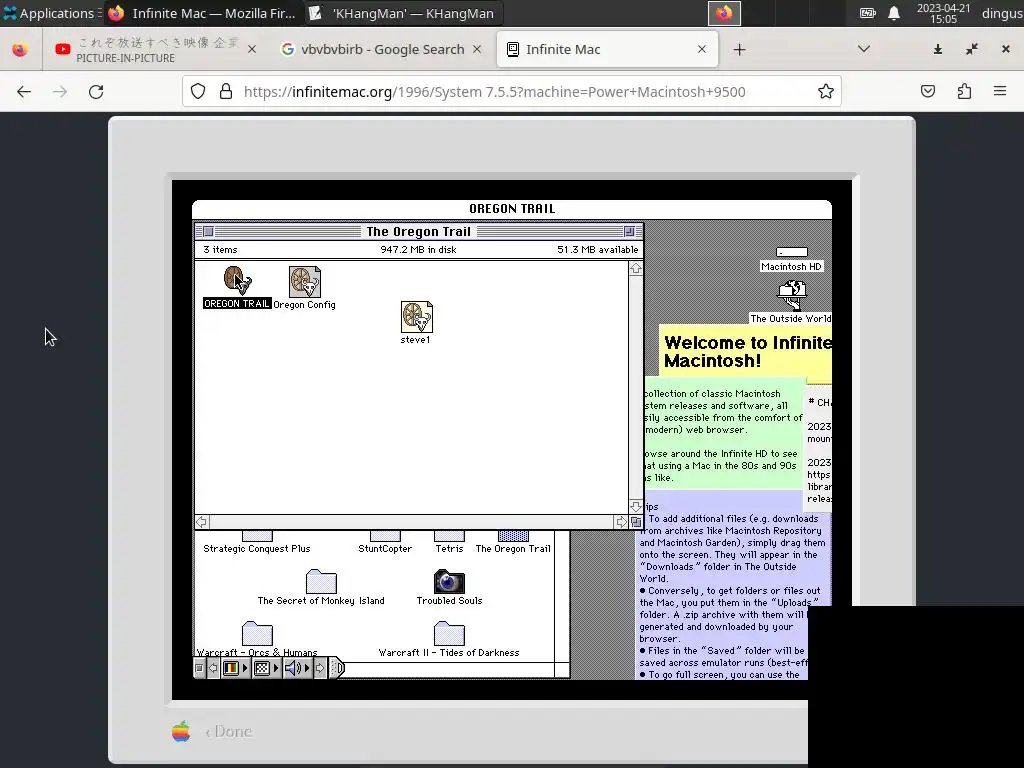Click the Control Strip close box
Image resolution: width=1024 pixels, height=768 pixels.
pos(200,668)
